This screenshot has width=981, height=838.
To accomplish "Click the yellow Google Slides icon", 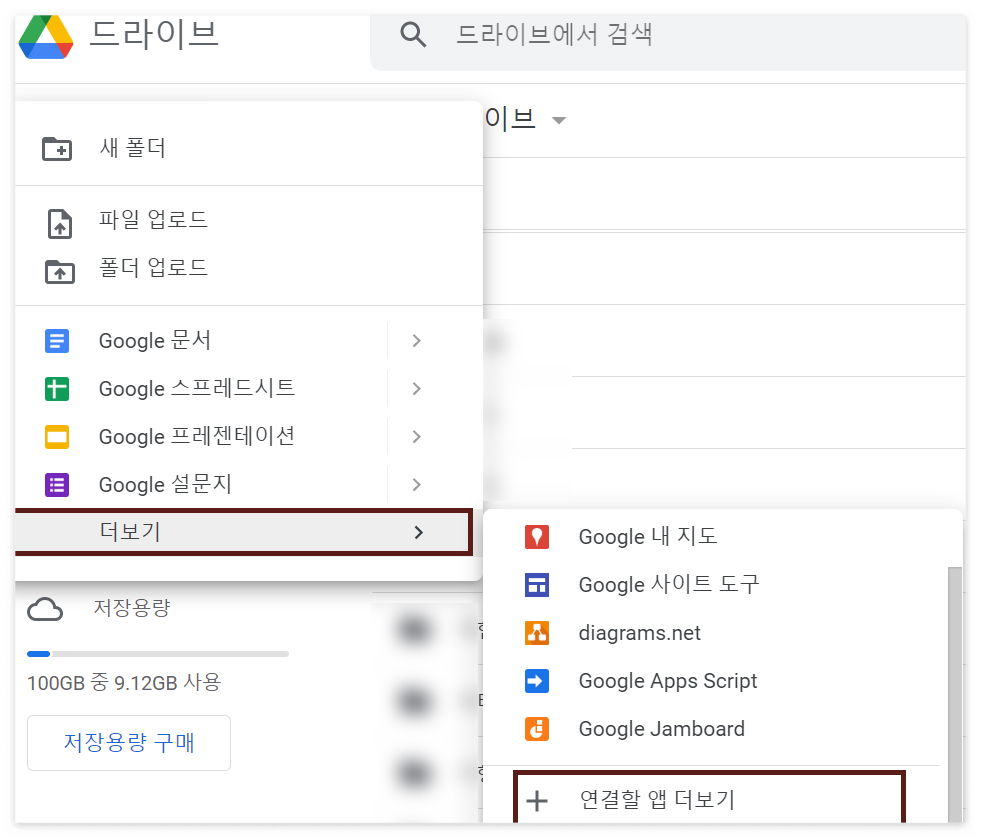I will [x=57, y=437].
